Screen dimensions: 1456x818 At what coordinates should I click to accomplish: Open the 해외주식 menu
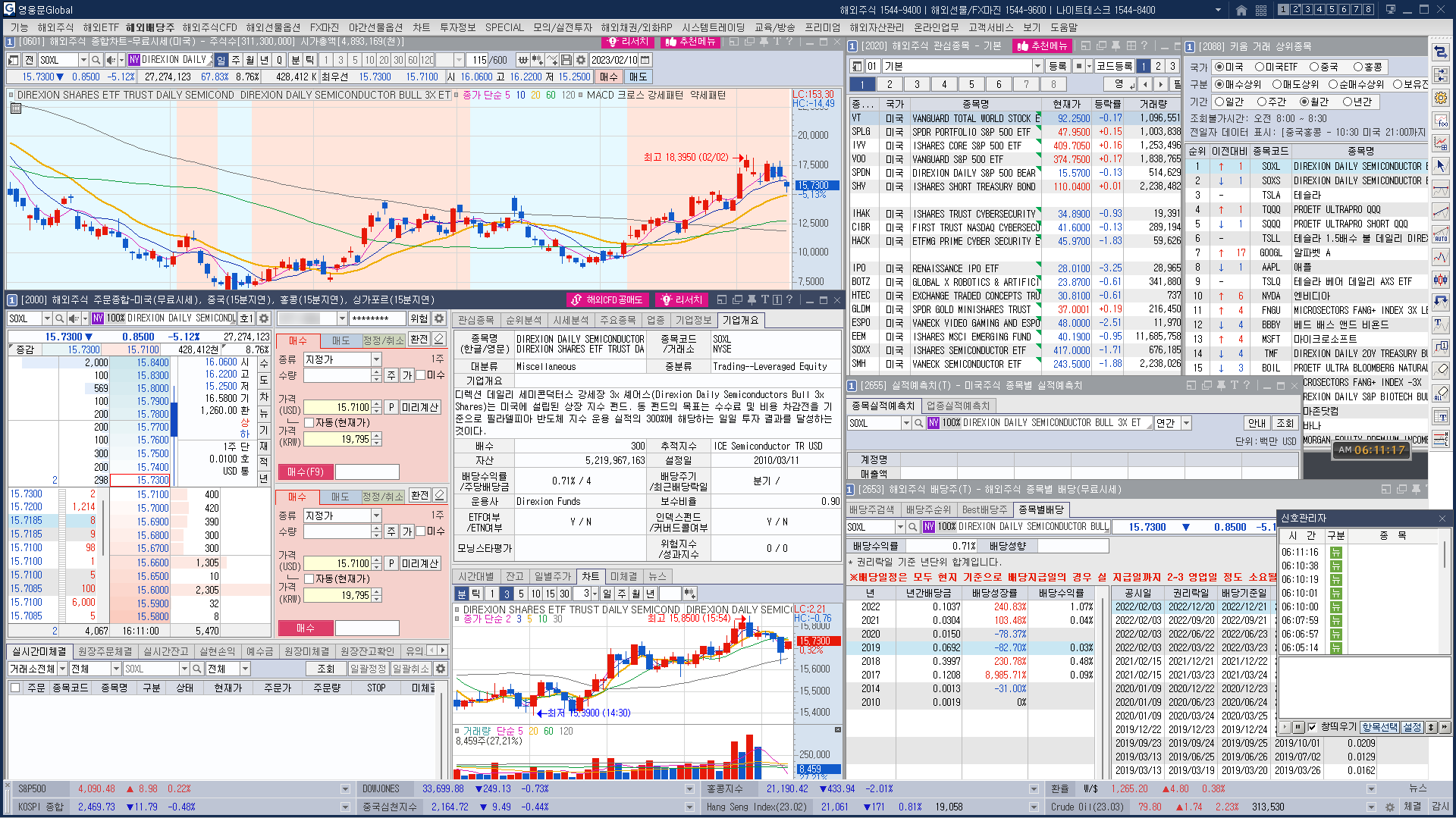pyautogui.click(x=55, y=27)
